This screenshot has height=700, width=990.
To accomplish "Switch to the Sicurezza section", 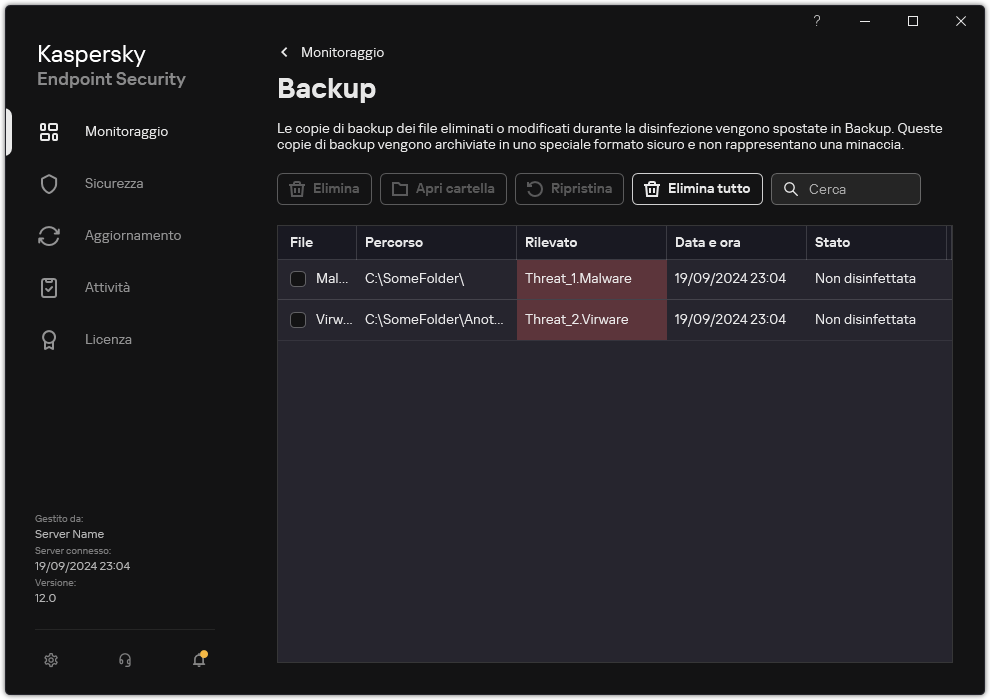I will (x=113, y=183).
